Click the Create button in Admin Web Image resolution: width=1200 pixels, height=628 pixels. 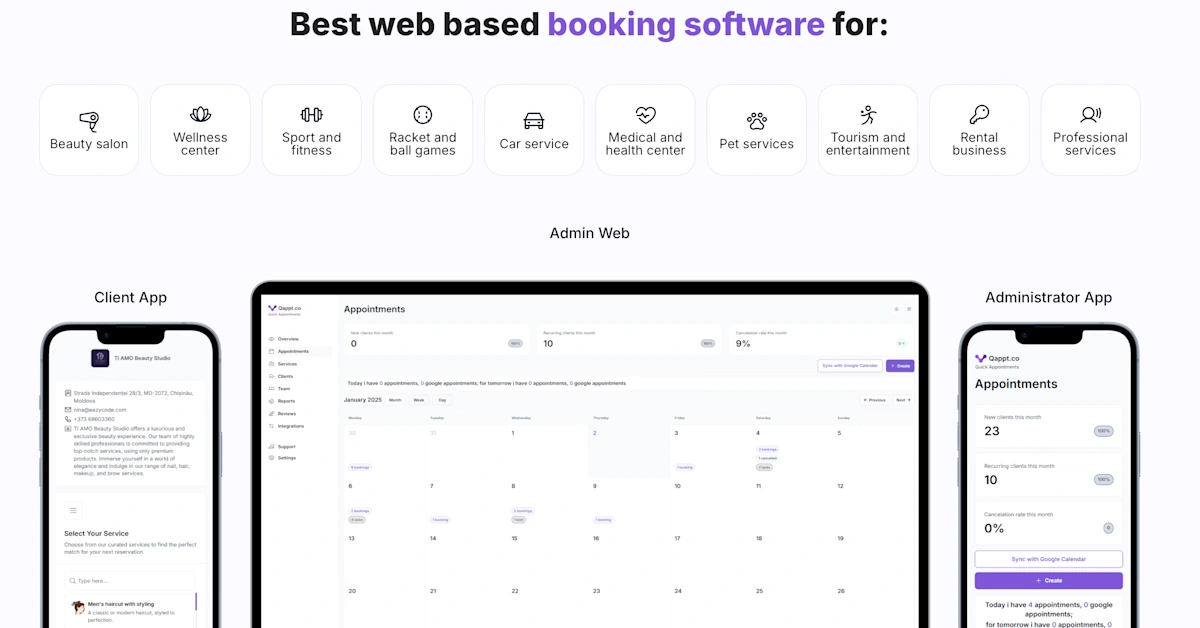click(900, 366)
